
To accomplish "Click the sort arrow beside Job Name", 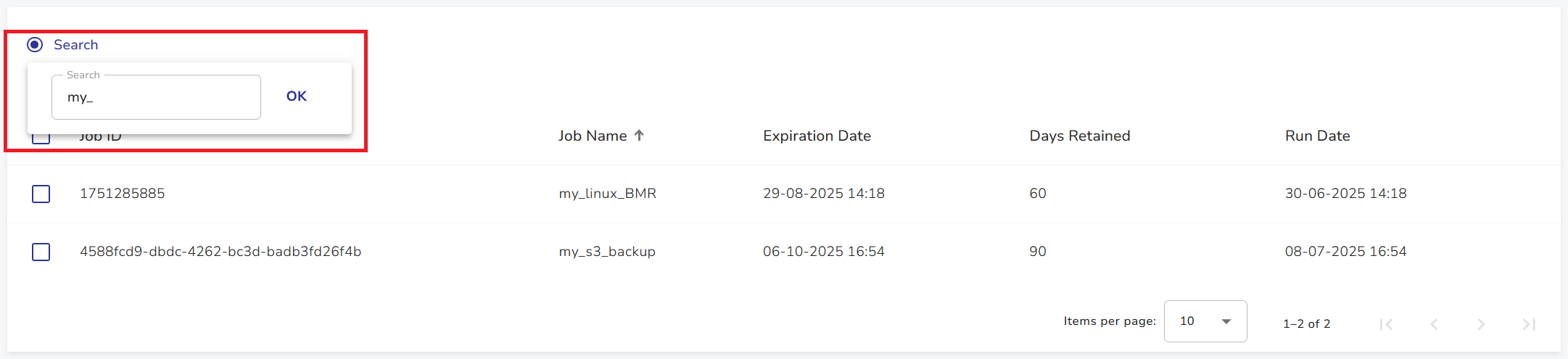I will coord(639,136).
